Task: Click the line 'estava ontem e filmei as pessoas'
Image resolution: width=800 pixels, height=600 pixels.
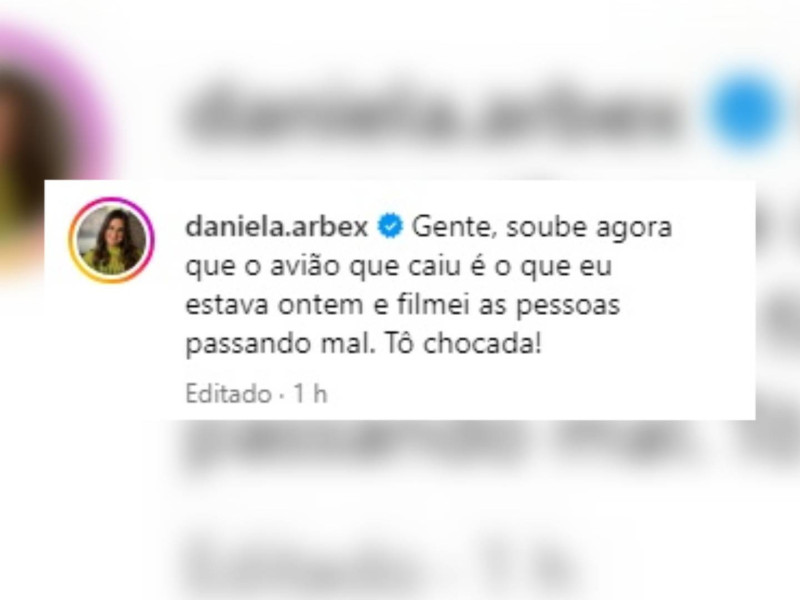Action: (403, 305)
